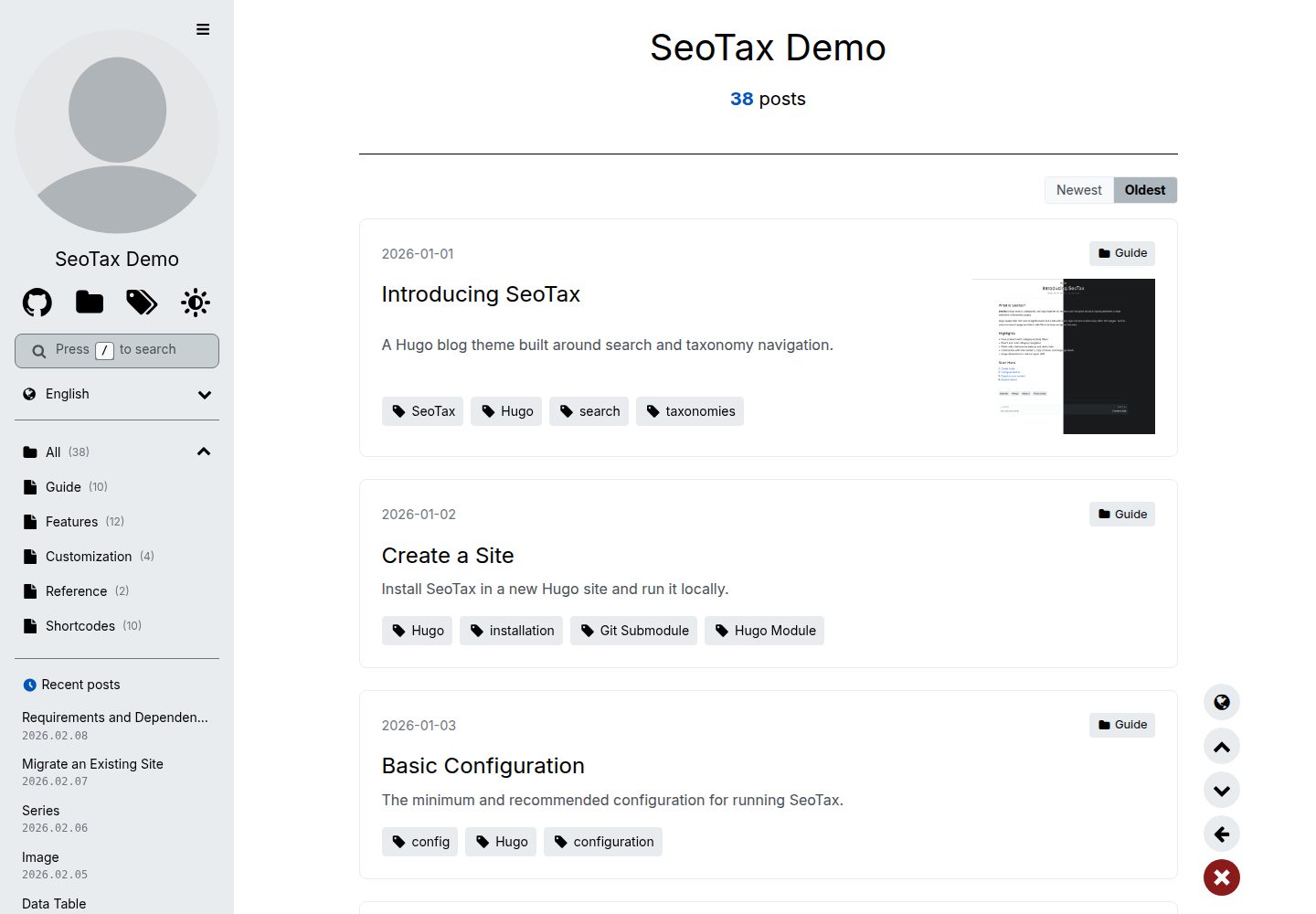Click the hamburger menu icon
1316x914 pixels.
pyautogui.click(x=203, y=29)
